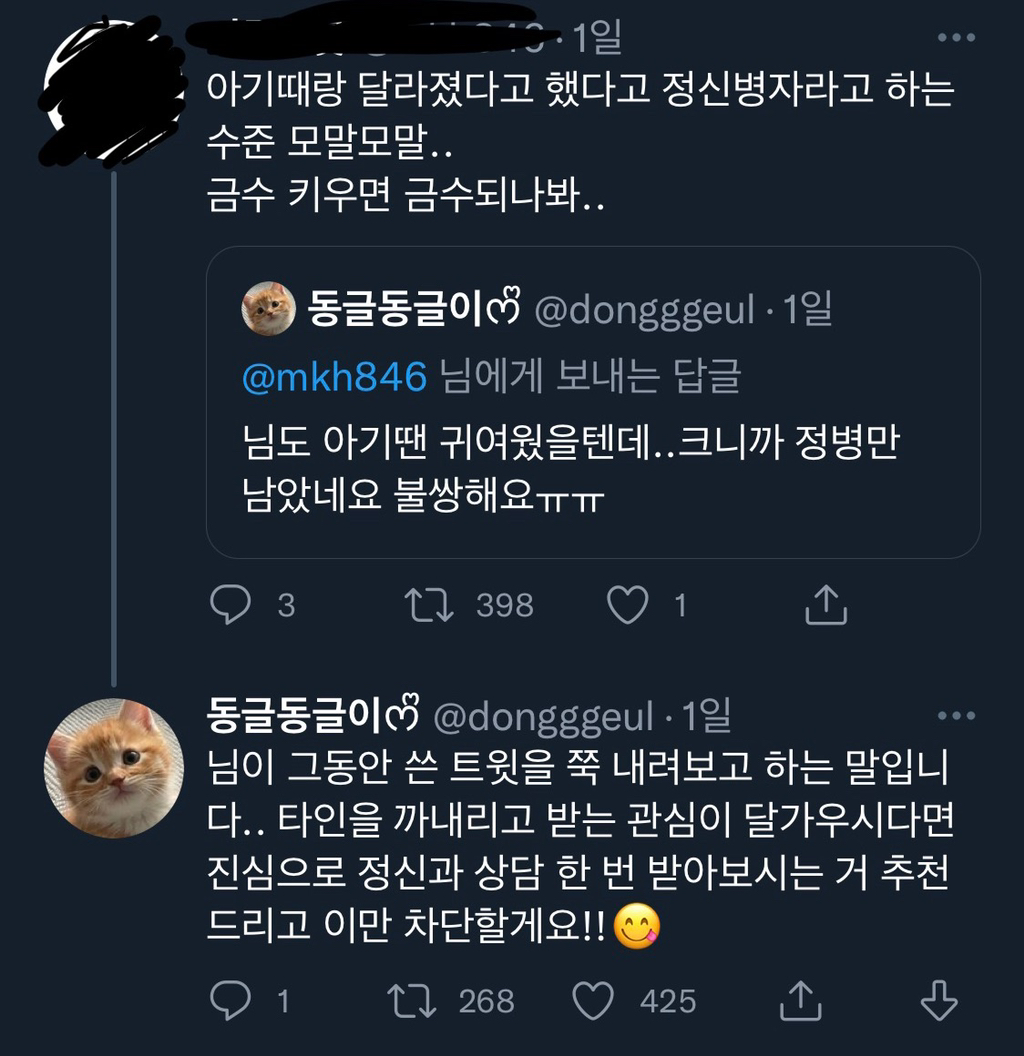Tap the share icon on the bottom tweet

tap(800, 1001)
